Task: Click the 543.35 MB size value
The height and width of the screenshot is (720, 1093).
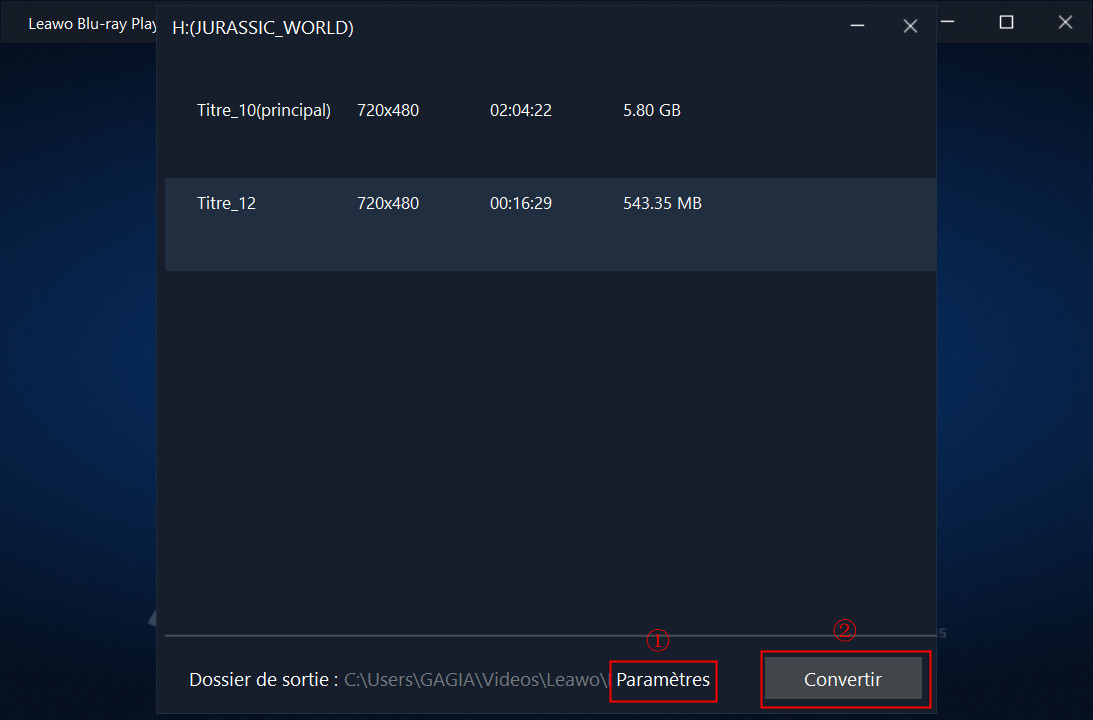Action: [662, 203]
